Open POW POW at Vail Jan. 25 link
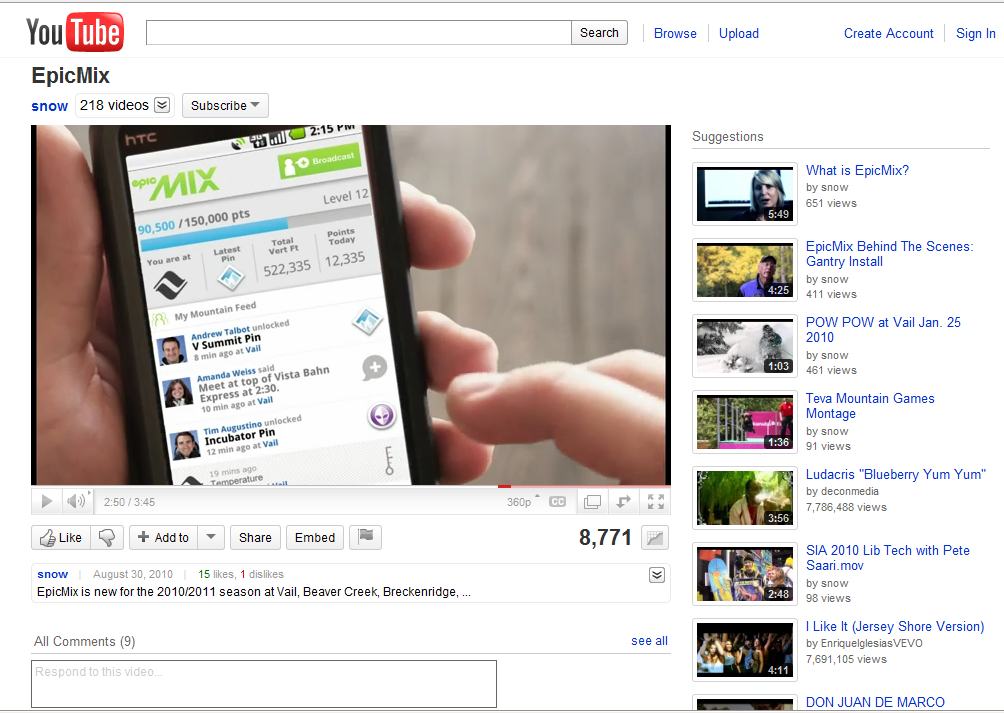 click(x=883, y=330)
